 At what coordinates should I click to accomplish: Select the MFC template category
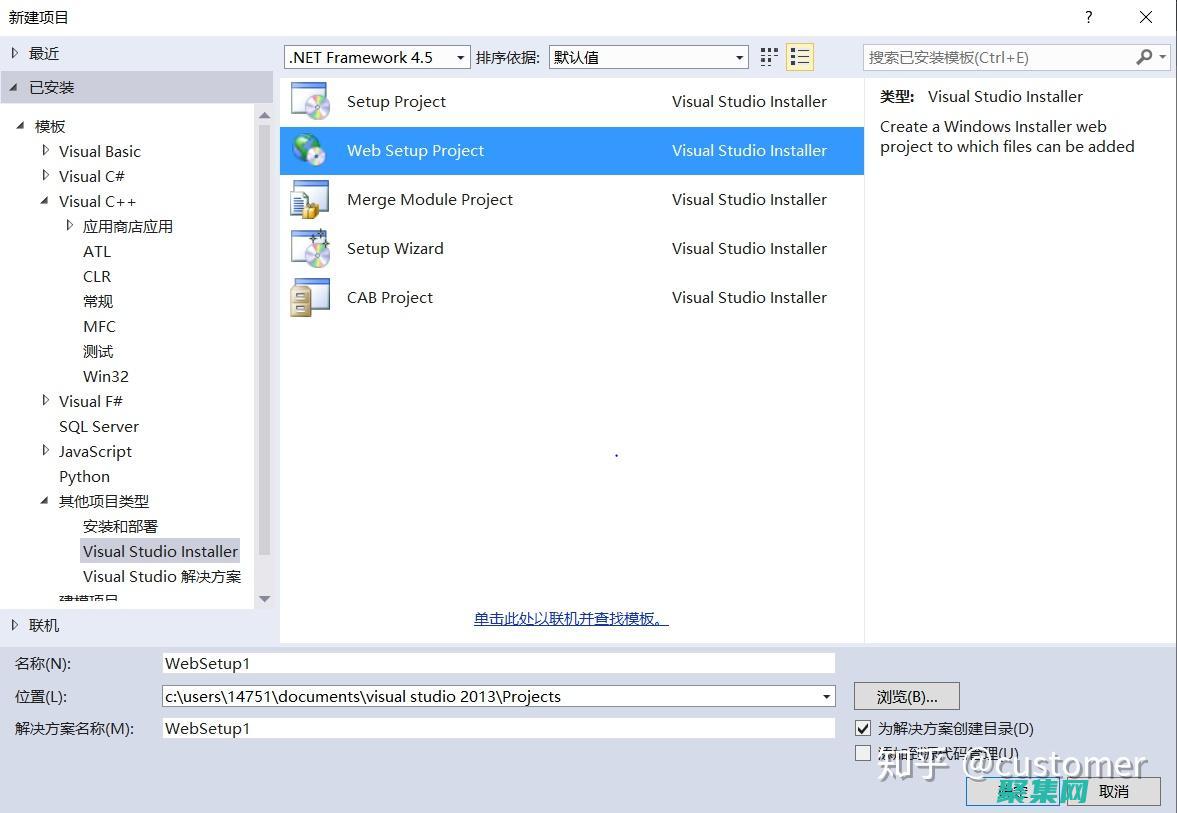click(99, 326)
